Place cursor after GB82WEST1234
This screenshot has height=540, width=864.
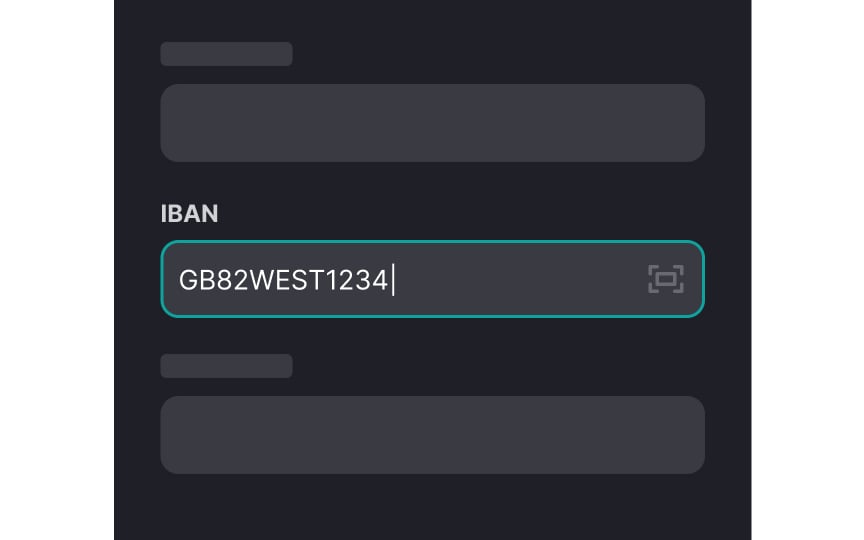[x=392, y=280]
